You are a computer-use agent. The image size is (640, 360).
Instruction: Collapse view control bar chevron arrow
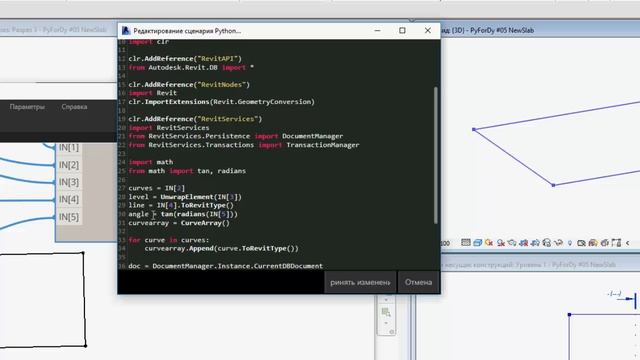[627, 243]
